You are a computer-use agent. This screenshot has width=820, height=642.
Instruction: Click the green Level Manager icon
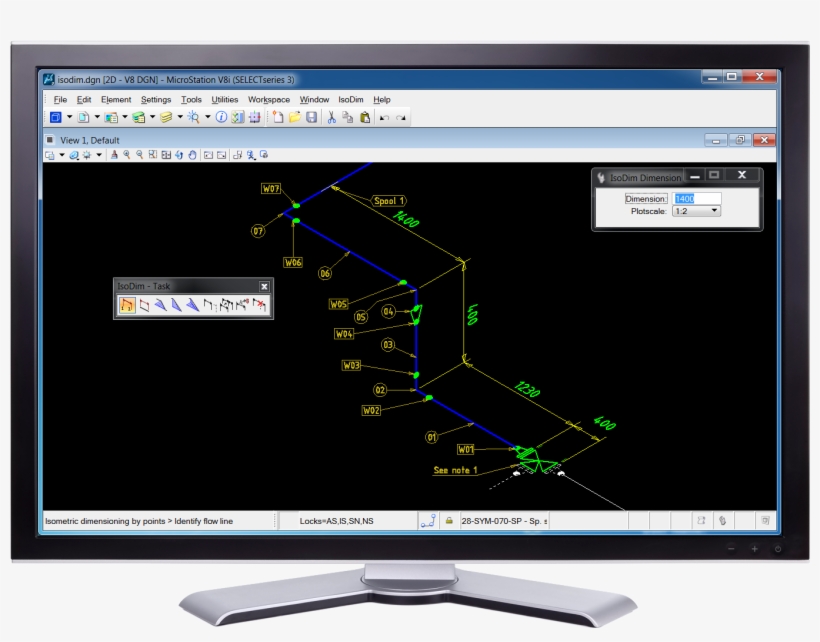tap(139, 117)
